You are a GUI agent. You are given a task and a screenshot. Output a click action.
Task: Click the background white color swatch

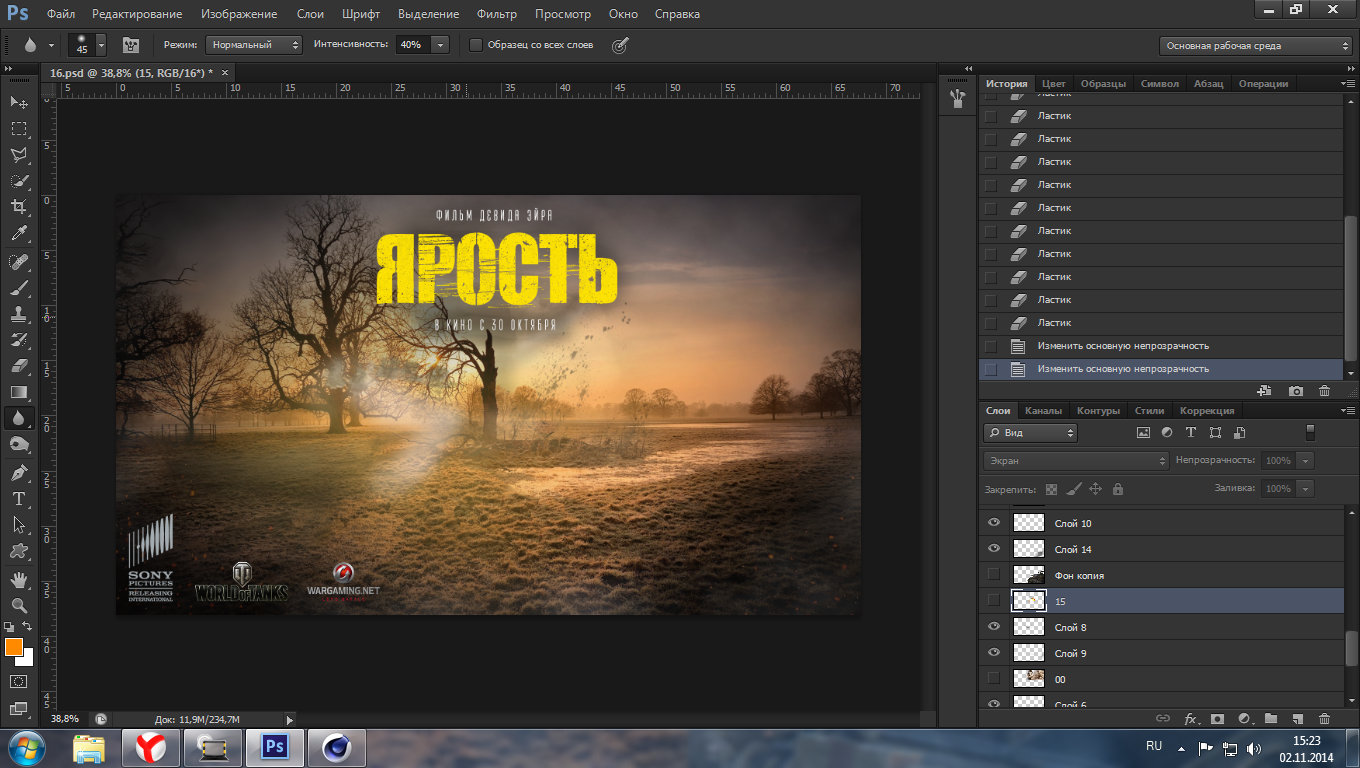click(29, 660)
